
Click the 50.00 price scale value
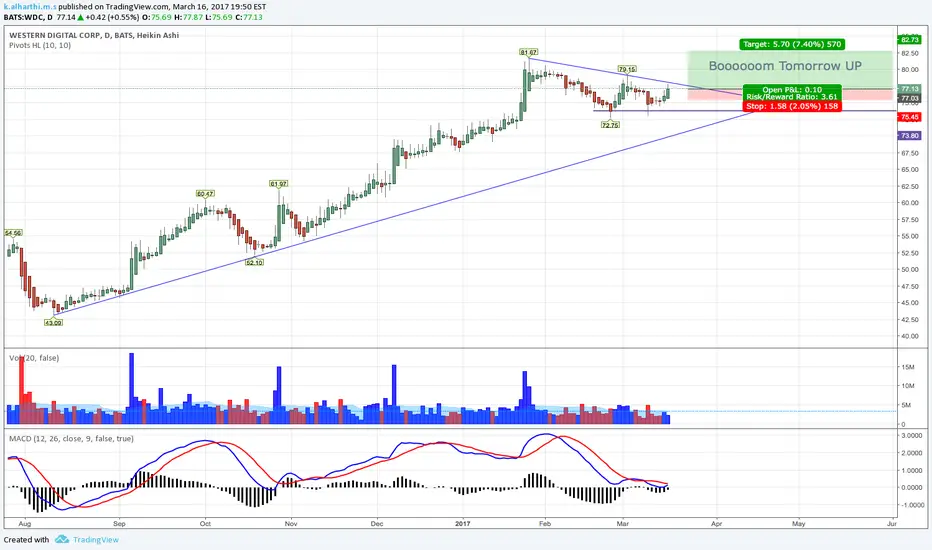(x=910, y=269)
